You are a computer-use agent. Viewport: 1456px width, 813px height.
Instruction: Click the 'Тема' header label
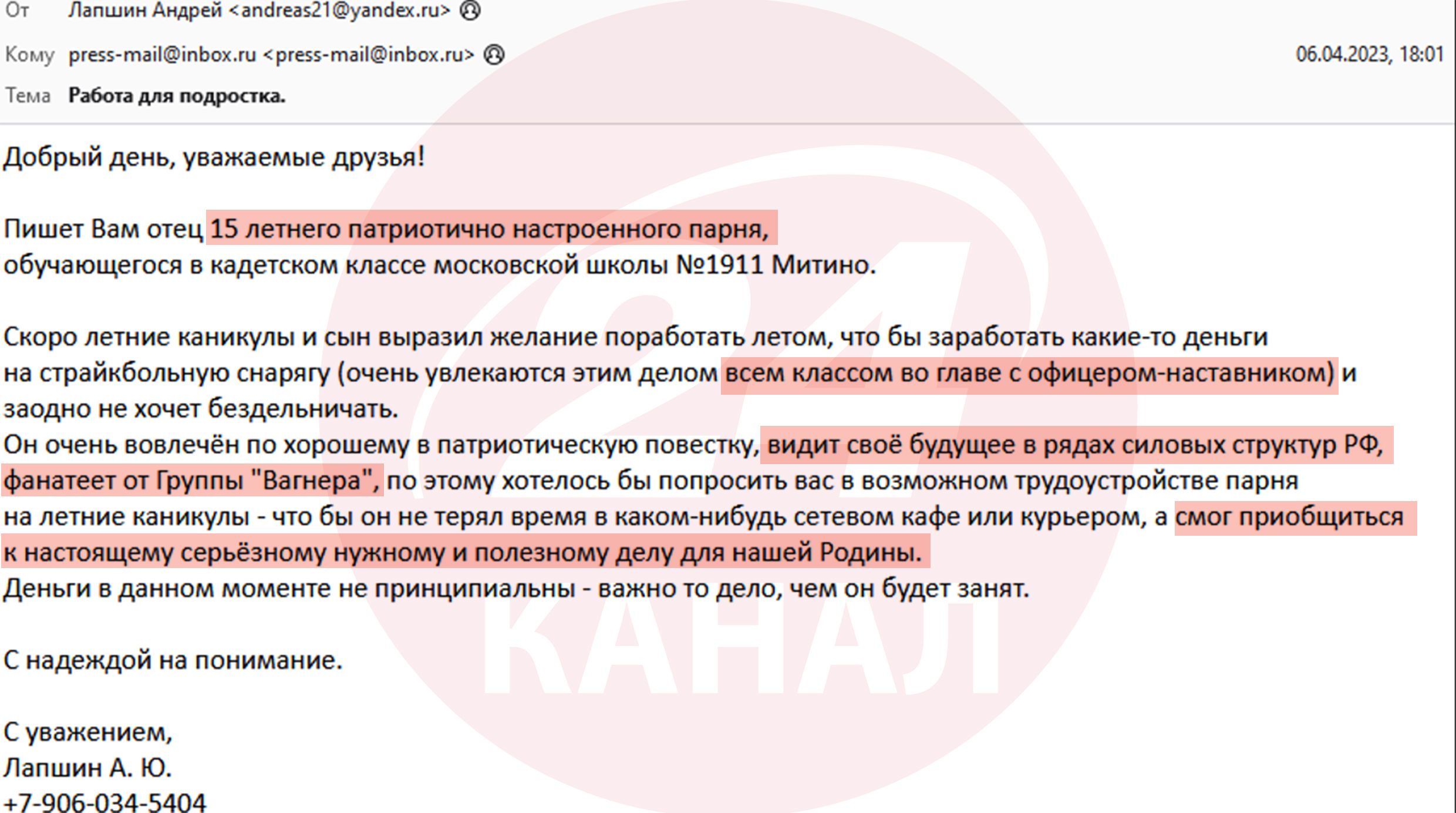pyautogui.click(x=28, y=96)
